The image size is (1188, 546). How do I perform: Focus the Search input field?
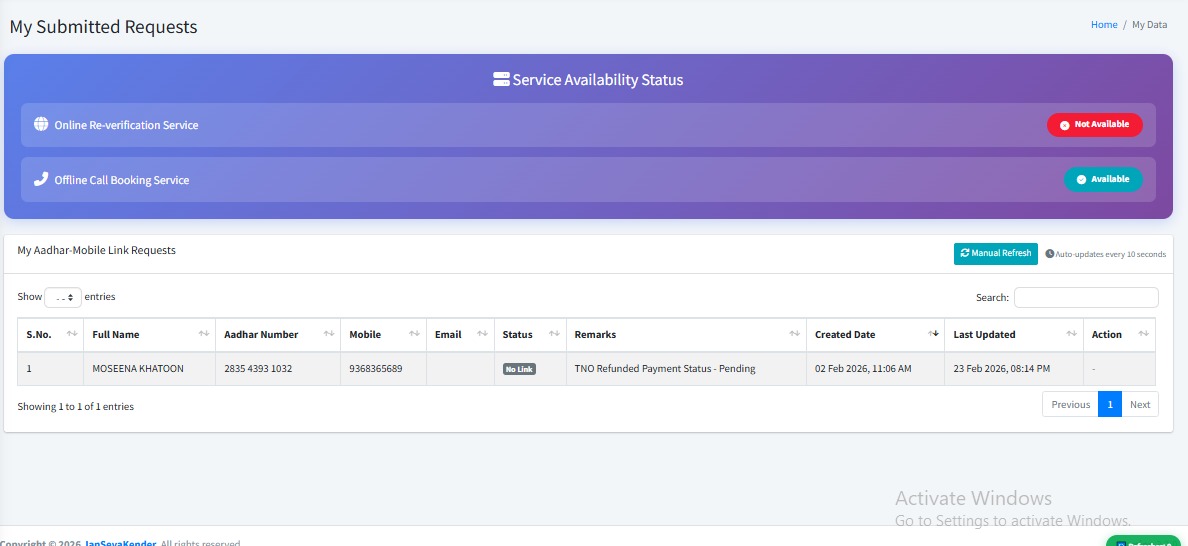point(1086,298)
